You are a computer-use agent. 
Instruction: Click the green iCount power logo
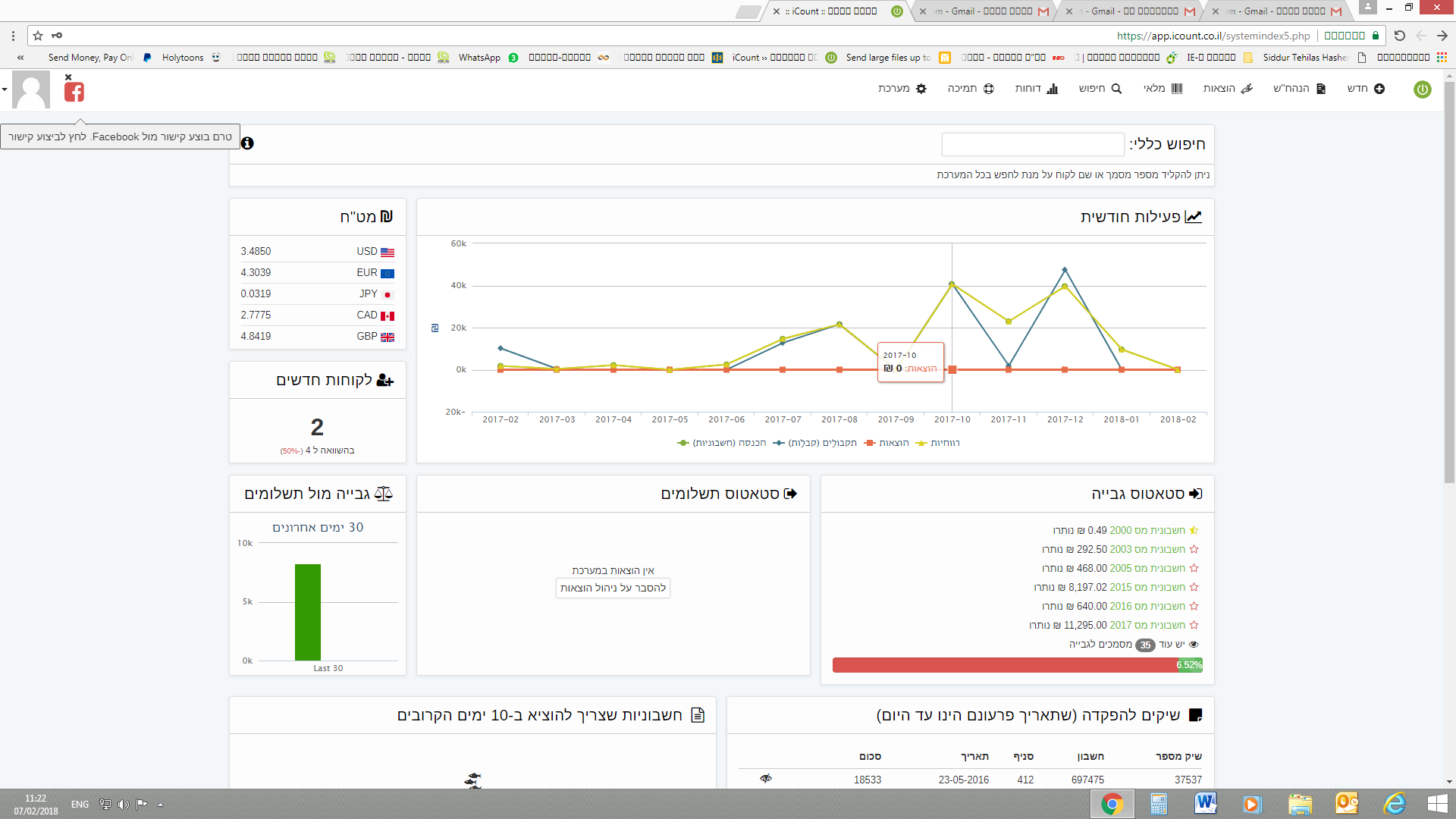1422,89
